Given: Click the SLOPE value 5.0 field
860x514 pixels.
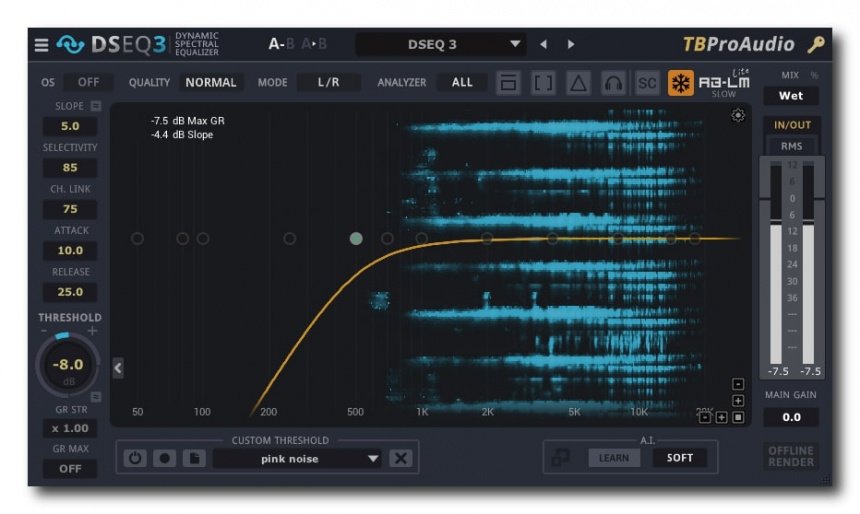Looking at the screenshot, I should (x=70, y=126).
